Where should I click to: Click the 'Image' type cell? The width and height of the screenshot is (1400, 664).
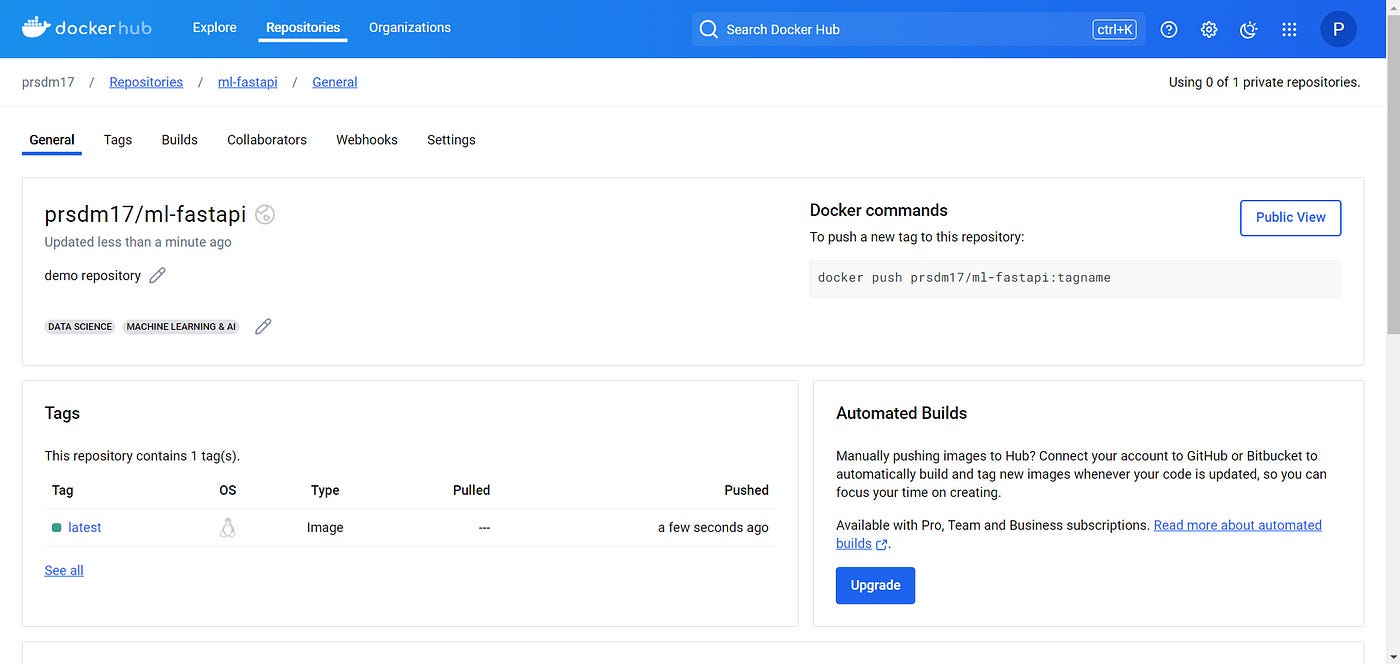coord(325,527)
